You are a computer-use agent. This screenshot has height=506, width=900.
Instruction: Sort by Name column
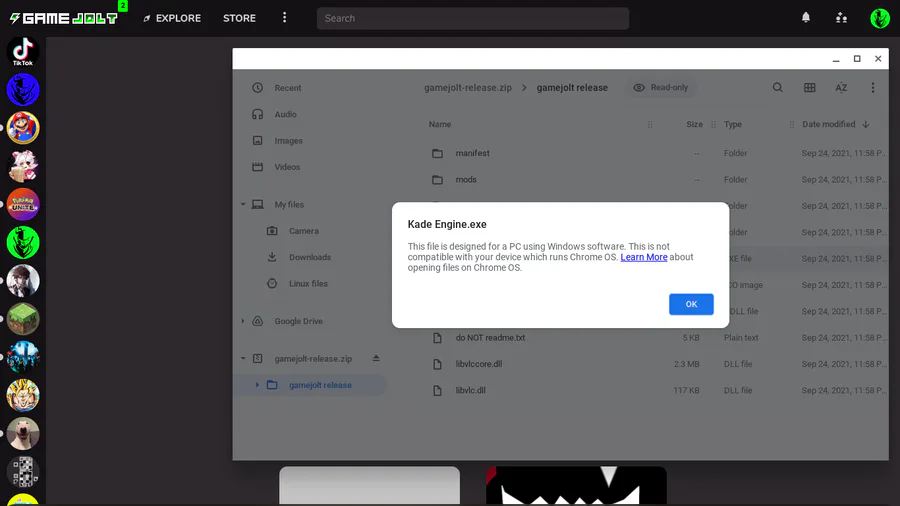click(440, 124)
